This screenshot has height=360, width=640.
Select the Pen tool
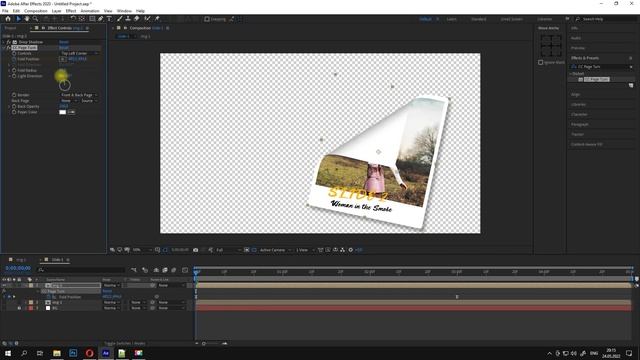point(100,19)
